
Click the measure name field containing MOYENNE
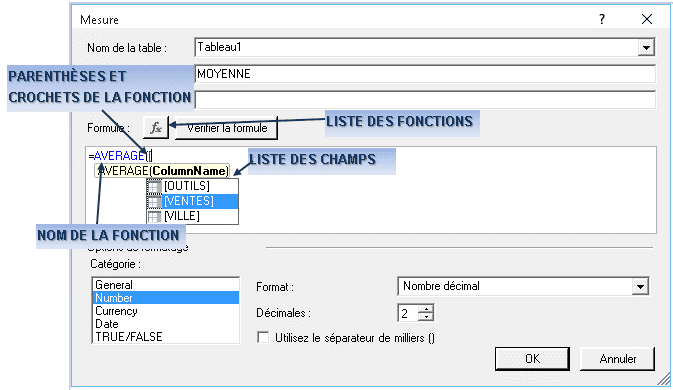[x=425, y=74]
